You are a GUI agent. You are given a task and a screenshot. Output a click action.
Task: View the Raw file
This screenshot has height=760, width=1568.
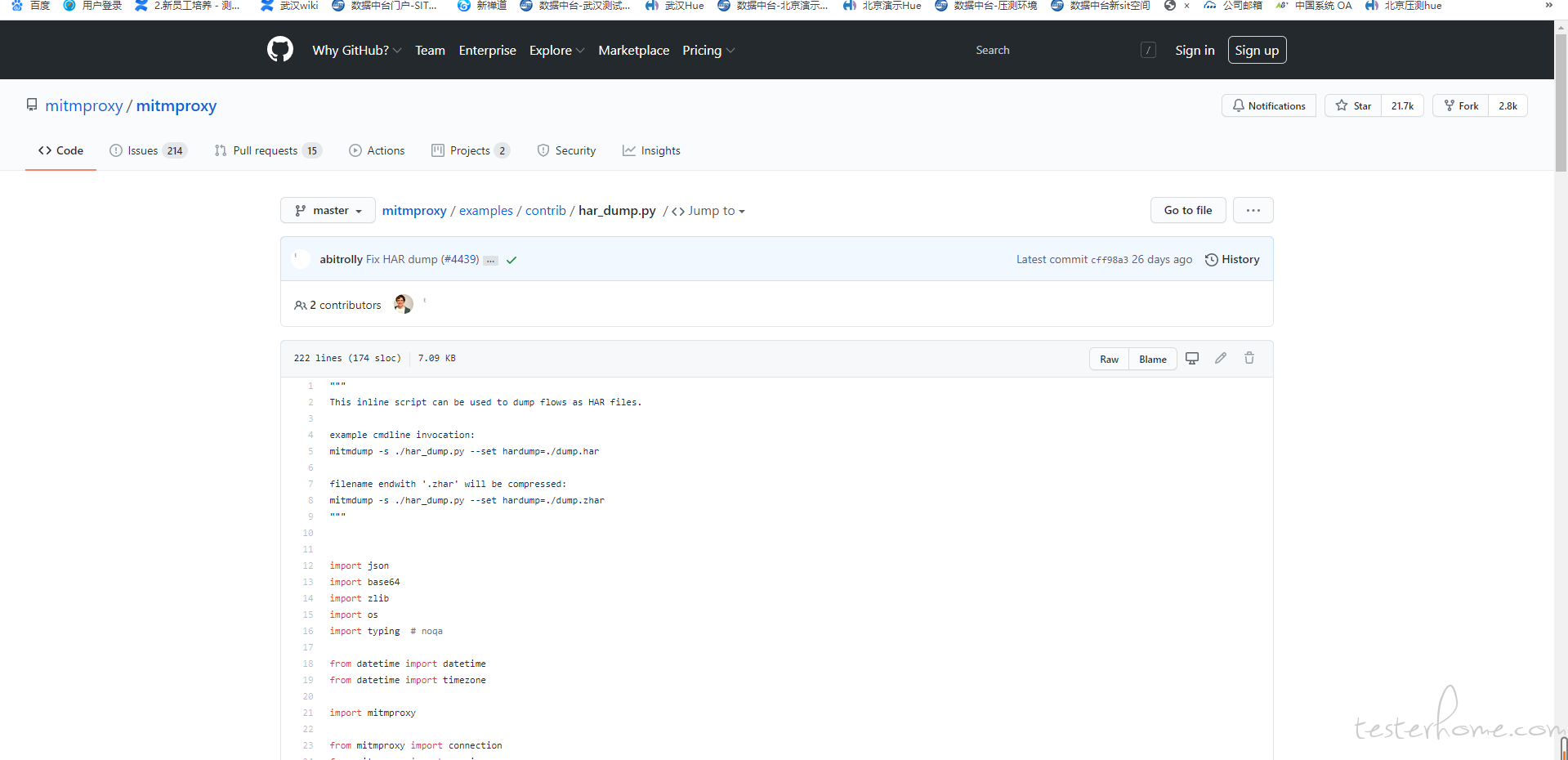1109,359
